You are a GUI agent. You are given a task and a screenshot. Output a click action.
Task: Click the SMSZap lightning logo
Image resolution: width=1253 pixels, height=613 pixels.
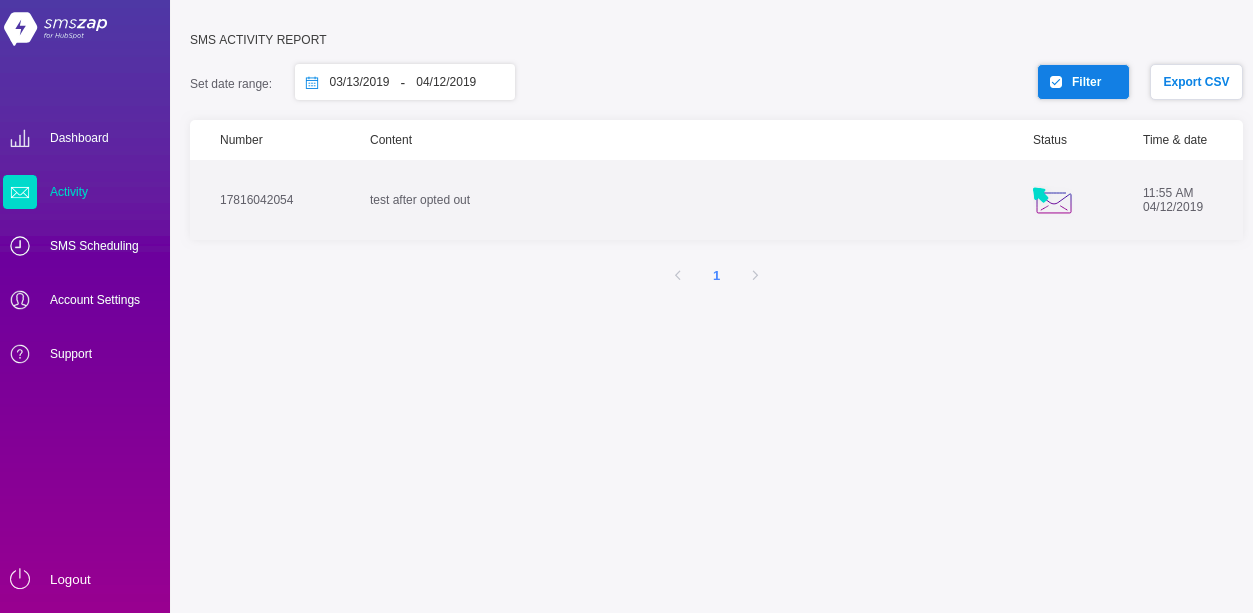point(20,28)
